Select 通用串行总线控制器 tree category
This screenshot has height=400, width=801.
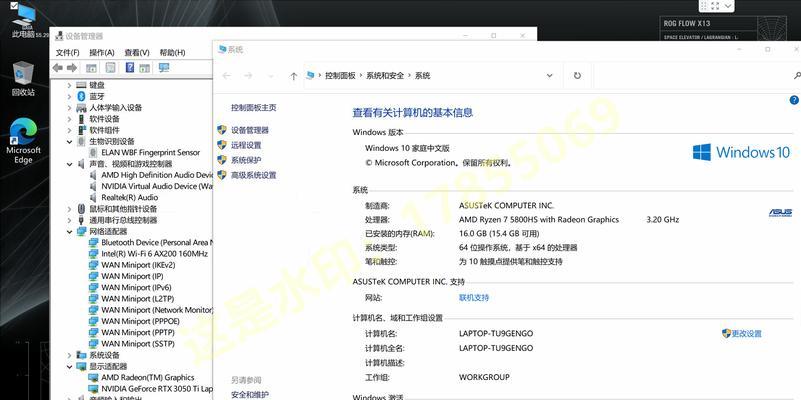click(x=123, y=220)
